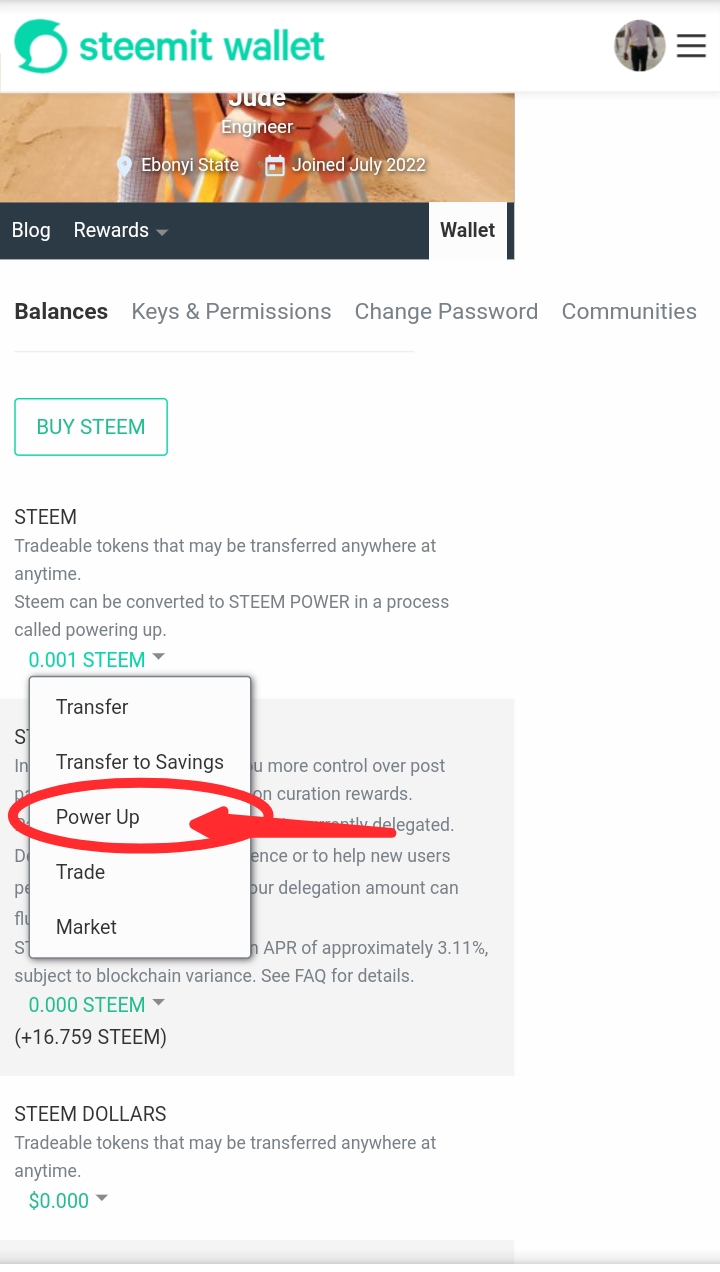Select Power Up menu item
The width and height of the screenshot is (720, 1272).
coord(97,817)
